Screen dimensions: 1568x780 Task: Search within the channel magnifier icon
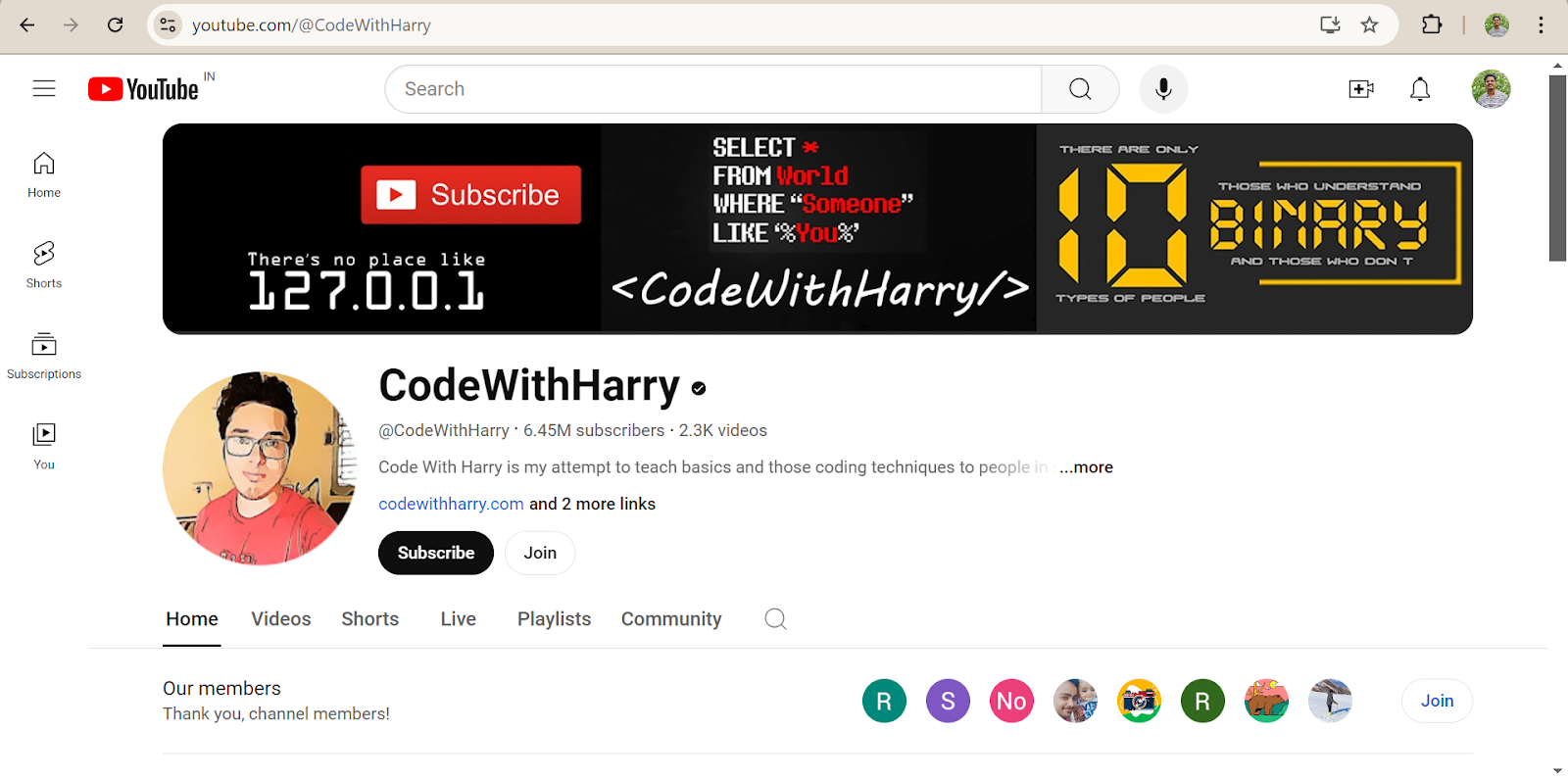click(x=775, y=618)
